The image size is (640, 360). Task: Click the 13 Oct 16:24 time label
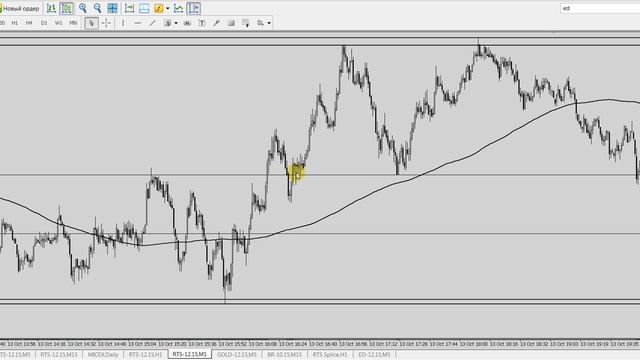coord(293,344)
